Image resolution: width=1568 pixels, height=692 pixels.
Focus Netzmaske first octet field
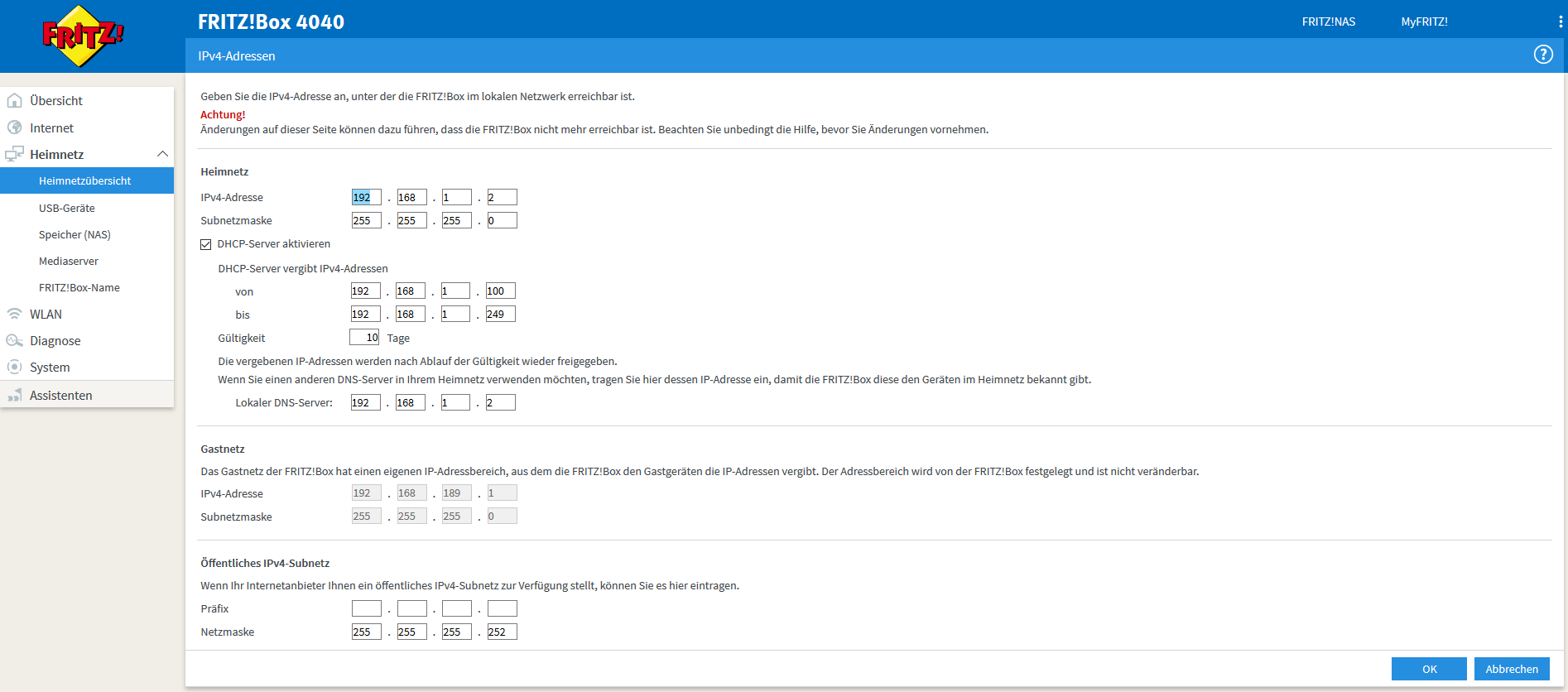click(x=367, y=632)
